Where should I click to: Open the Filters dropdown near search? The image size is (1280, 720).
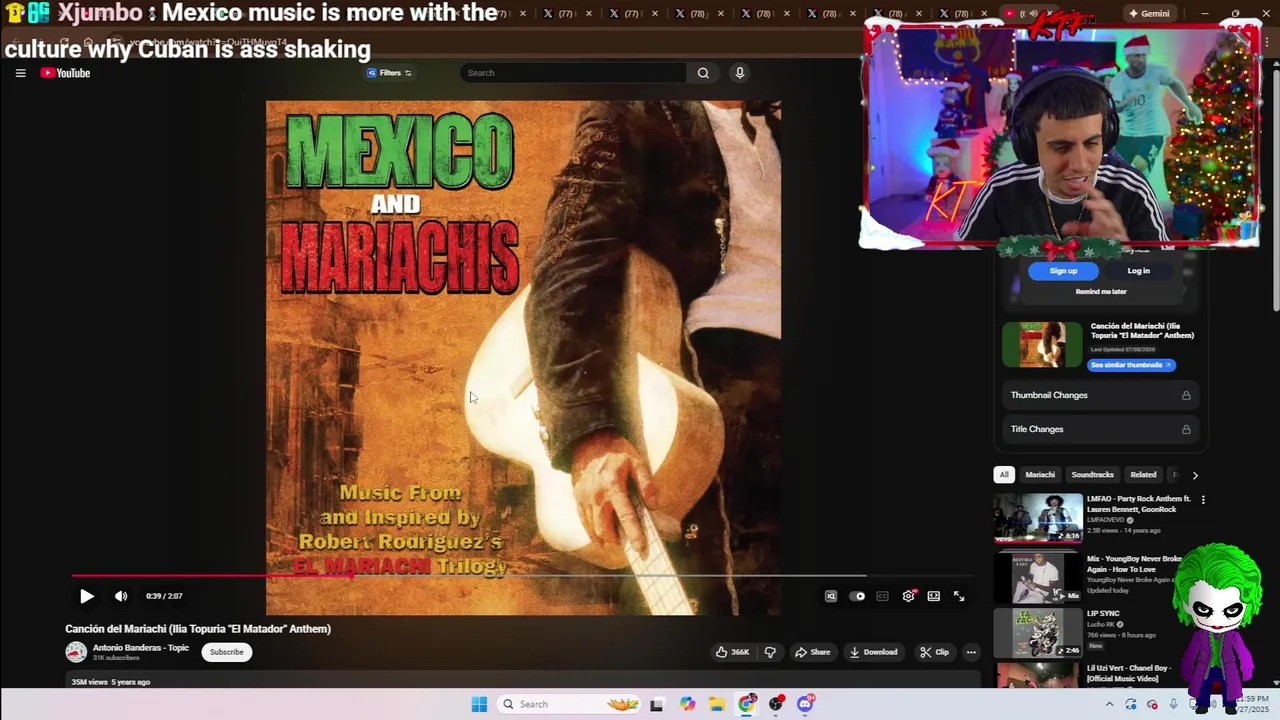click(390, 73)
